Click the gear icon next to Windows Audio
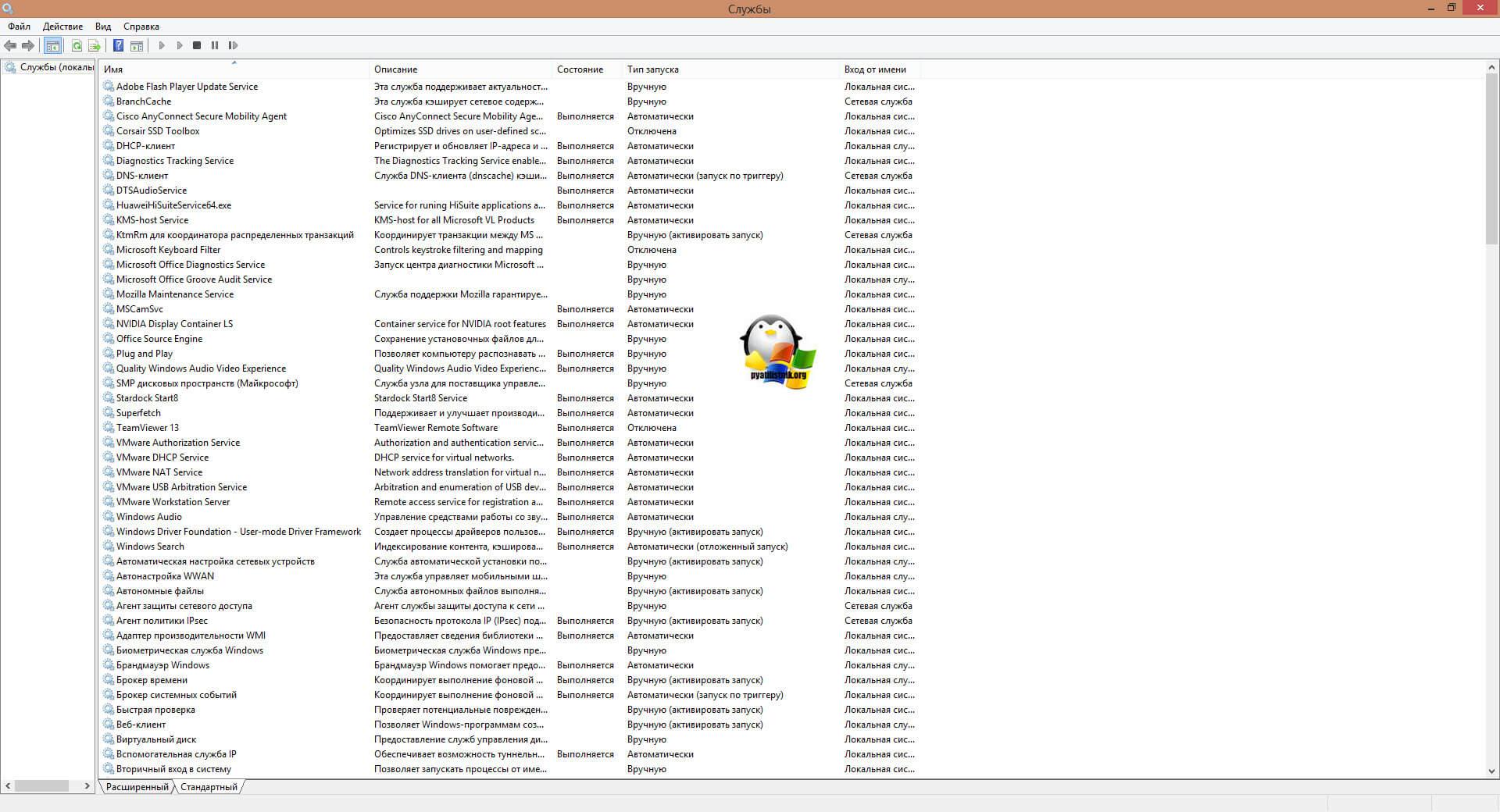Viewport: 1500px width, 812px height. 109,517
